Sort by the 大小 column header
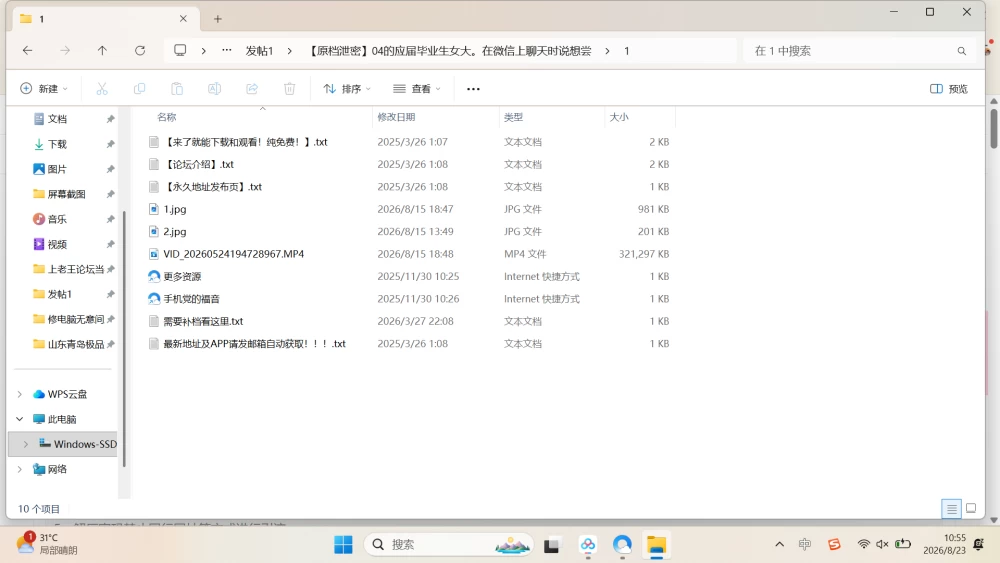Image resolution: width=1000 pixels, height=563 pixels. (619, 117)
